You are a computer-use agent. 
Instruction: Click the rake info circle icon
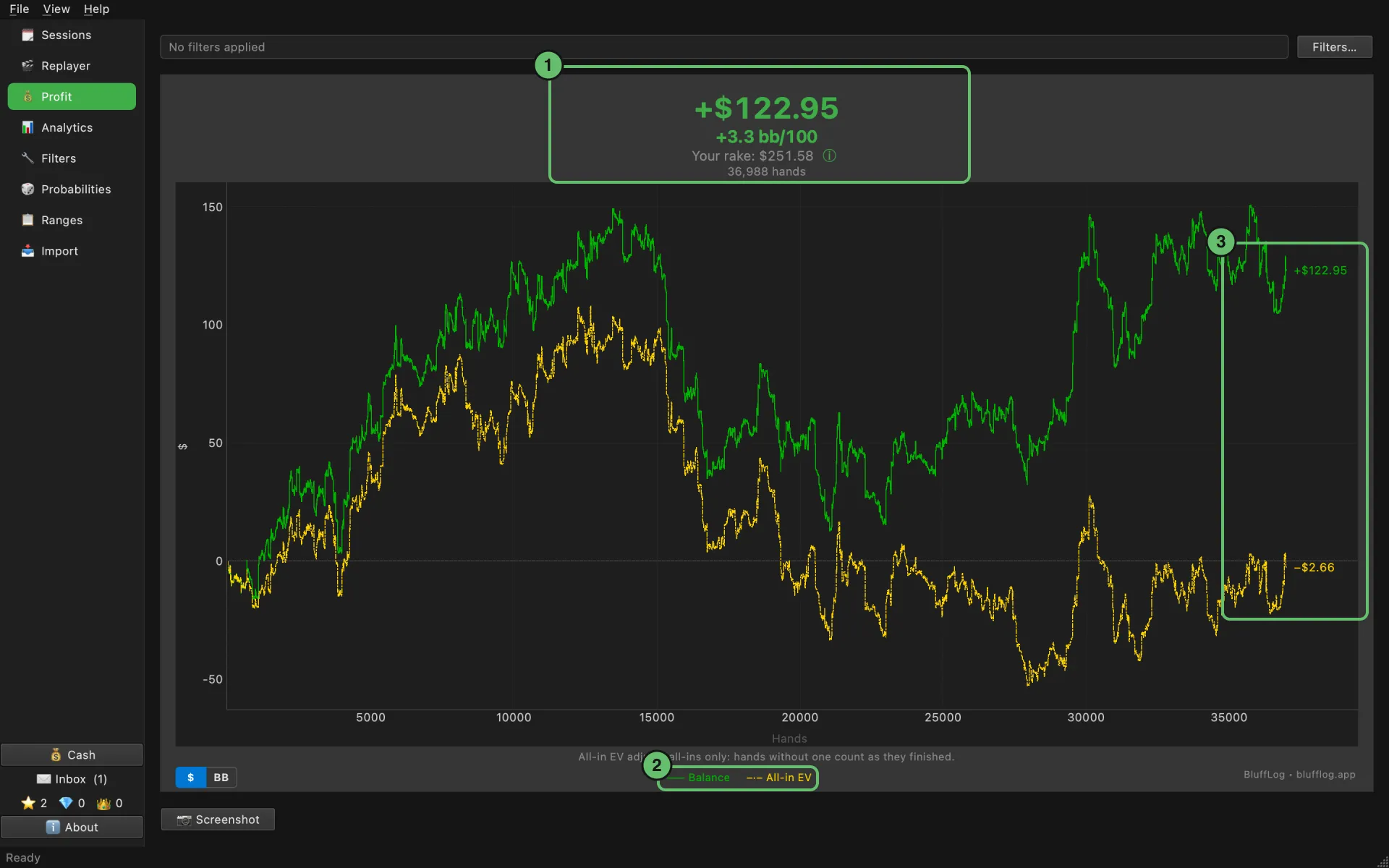(830, 156)
